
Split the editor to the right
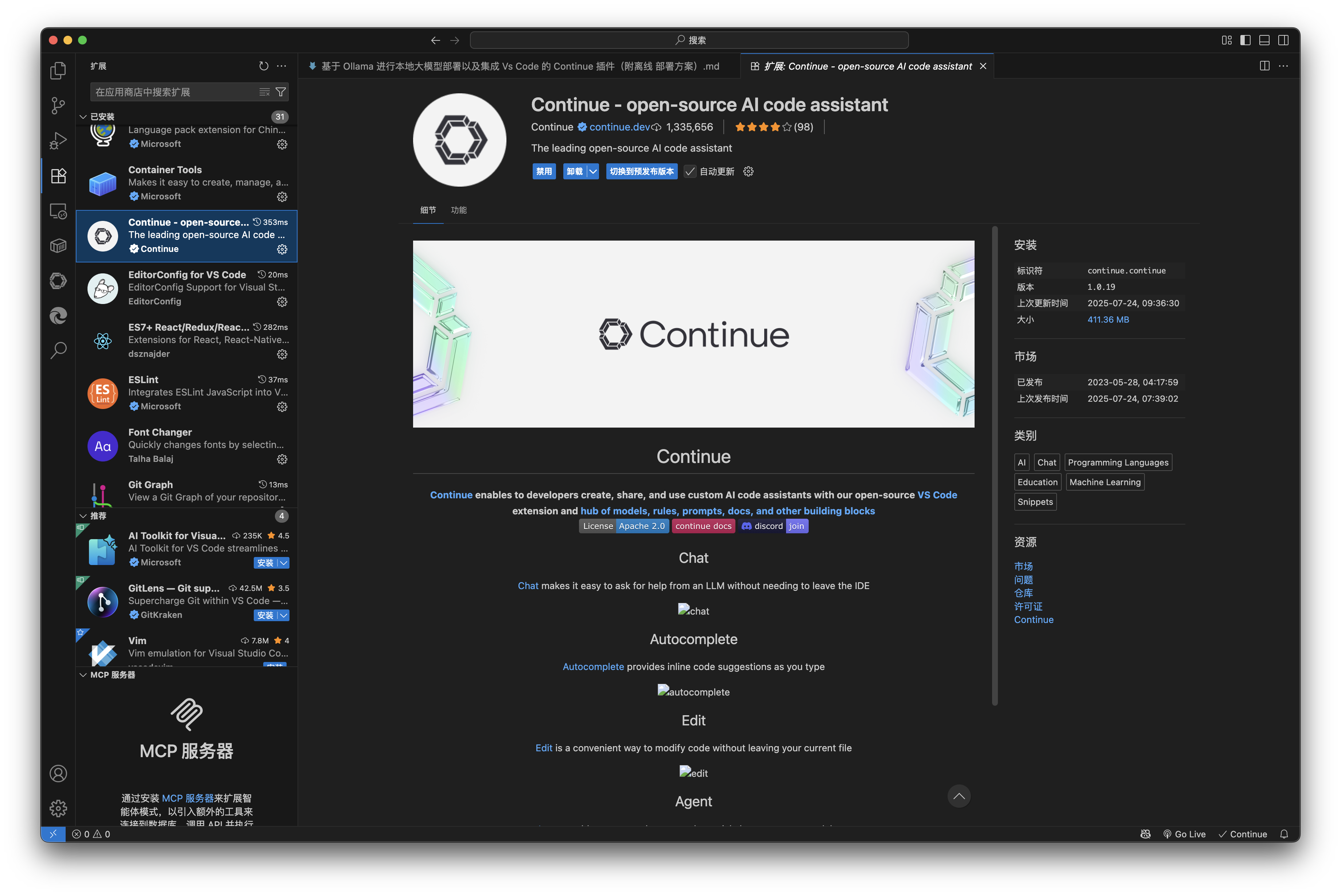tap(1264, 66)
